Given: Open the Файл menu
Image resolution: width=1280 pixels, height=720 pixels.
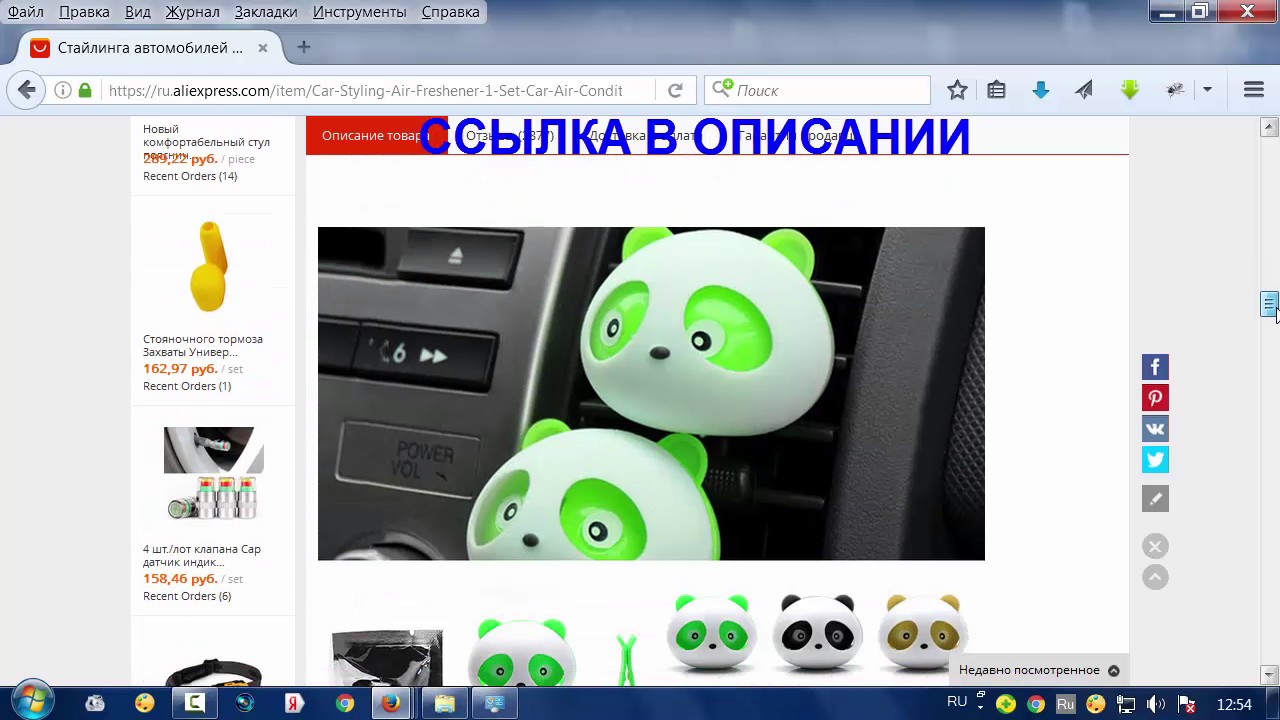Looking at the screenshot, I should click(26, 12).
